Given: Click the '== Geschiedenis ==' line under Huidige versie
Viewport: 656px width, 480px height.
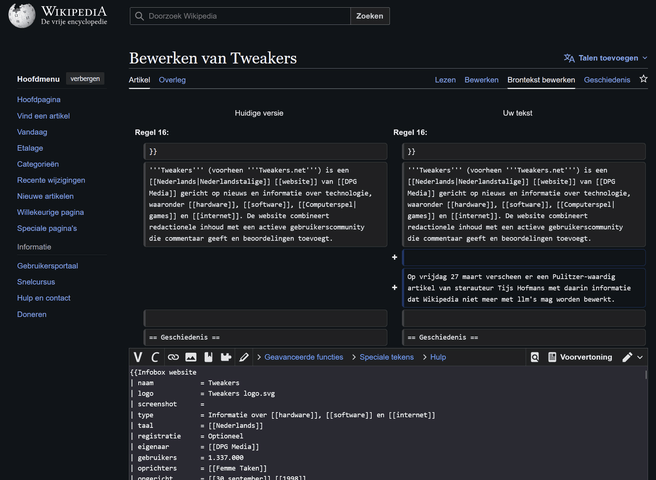Looking at the screenshot, I should tap(265, 337).
